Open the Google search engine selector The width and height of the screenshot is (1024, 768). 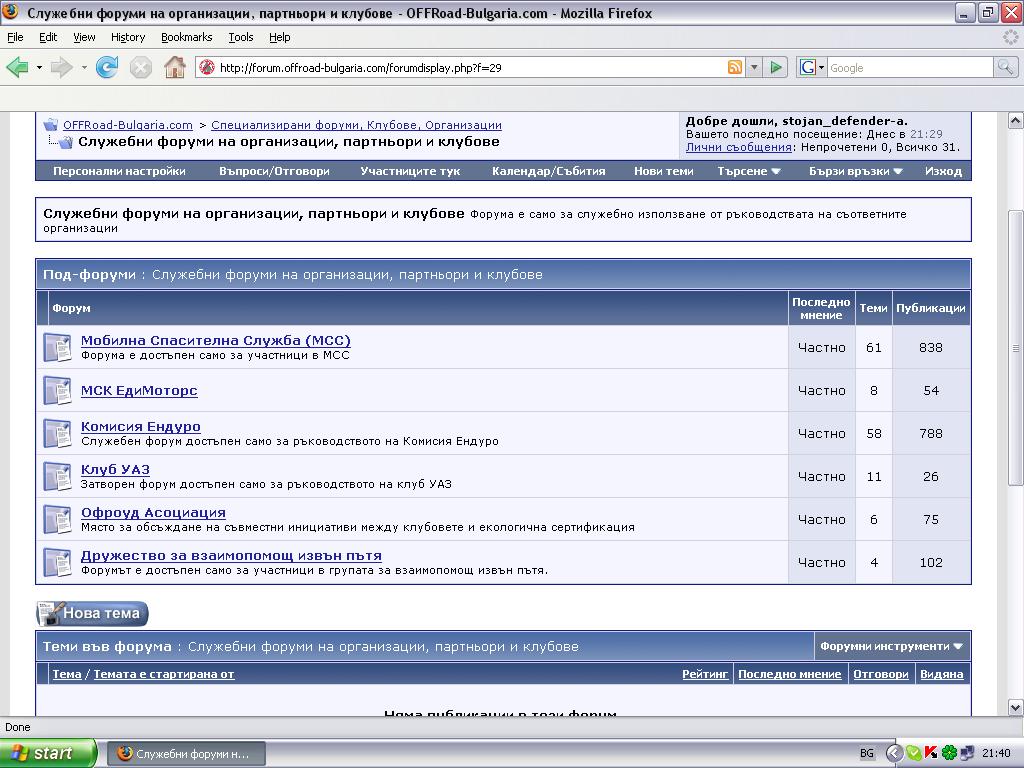coord(811,67)
